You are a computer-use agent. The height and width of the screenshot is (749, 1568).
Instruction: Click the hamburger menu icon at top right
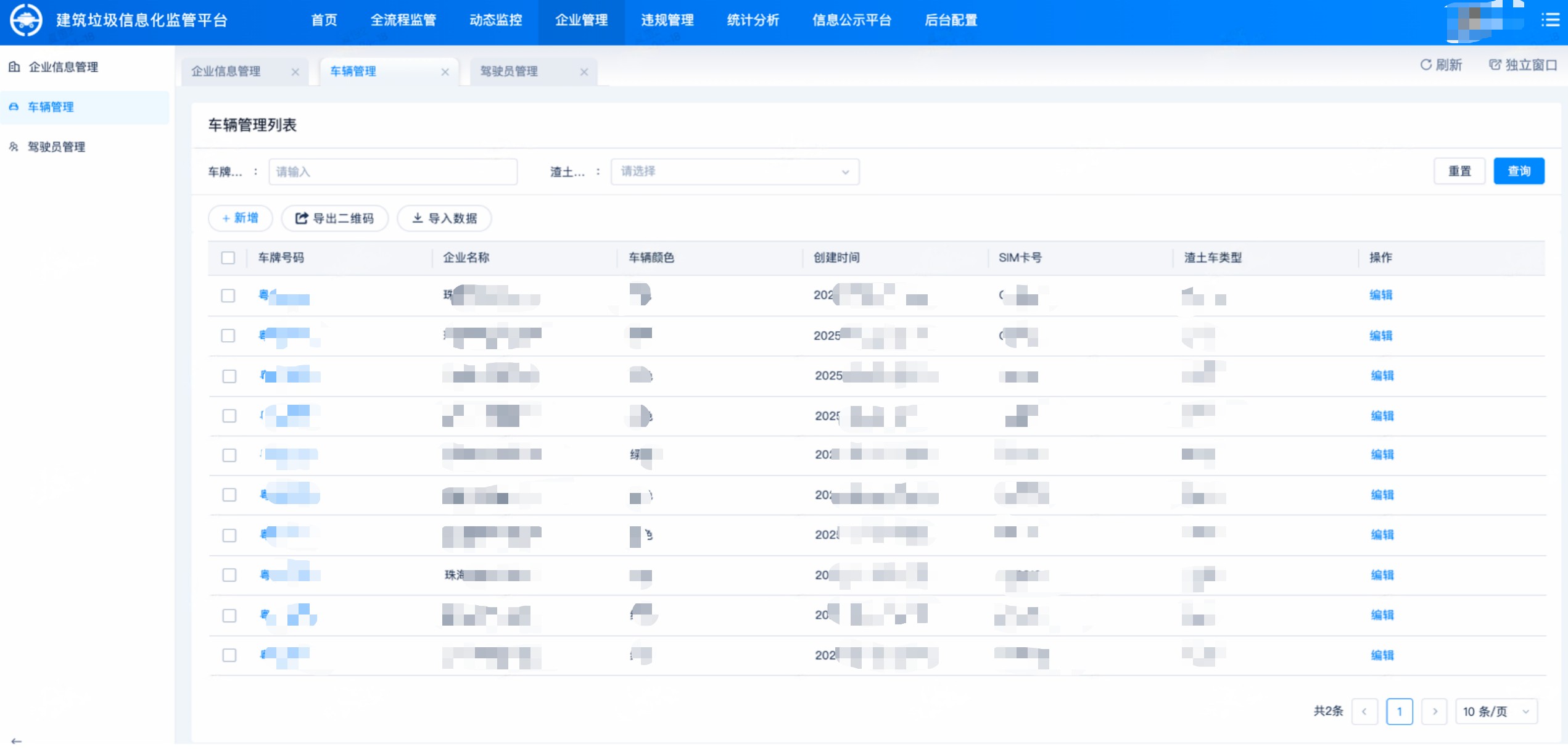pos(1550,20)
